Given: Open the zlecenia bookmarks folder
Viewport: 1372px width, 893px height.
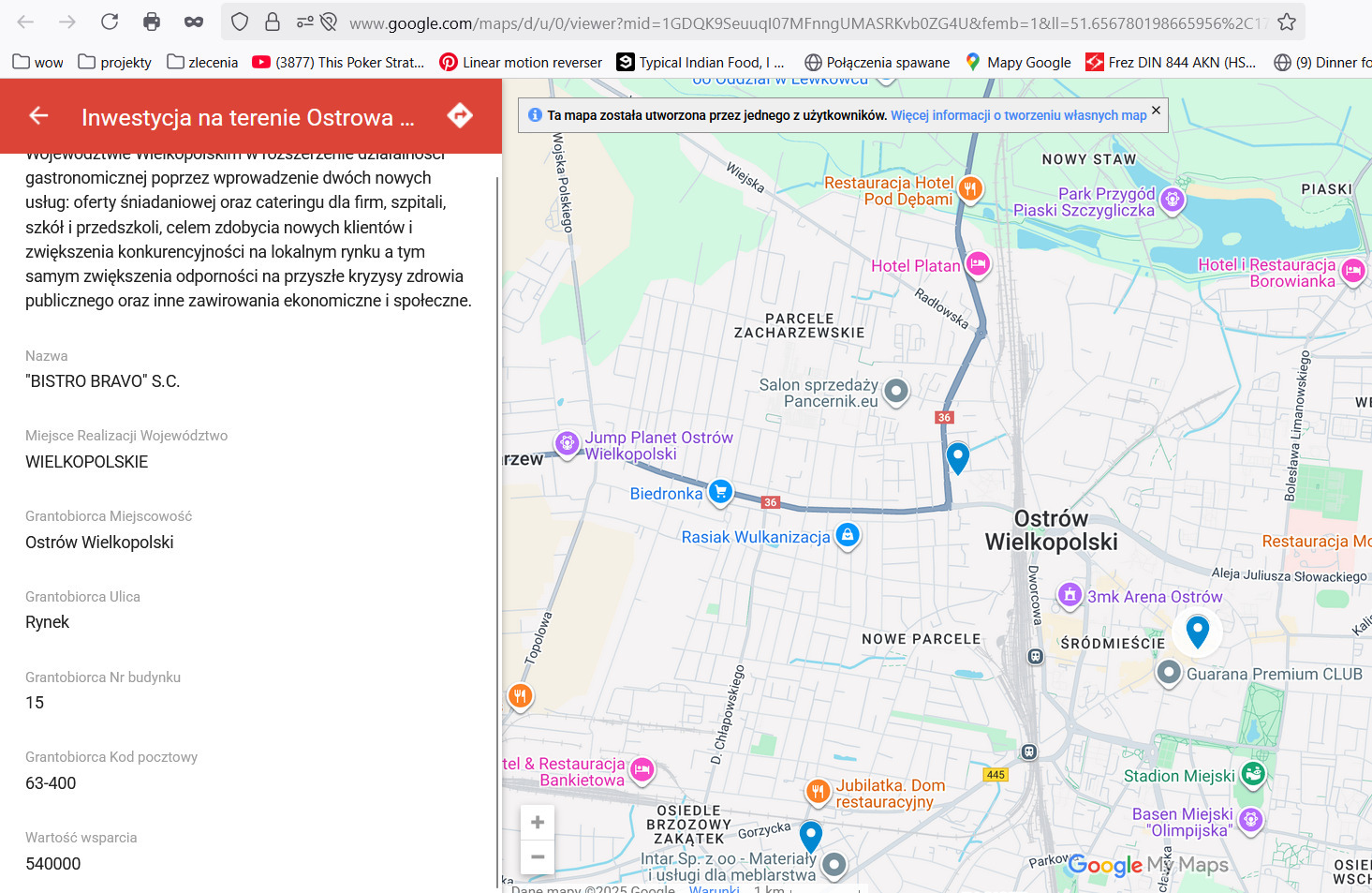Looking at the screenshot, I should tap(202, 62).
